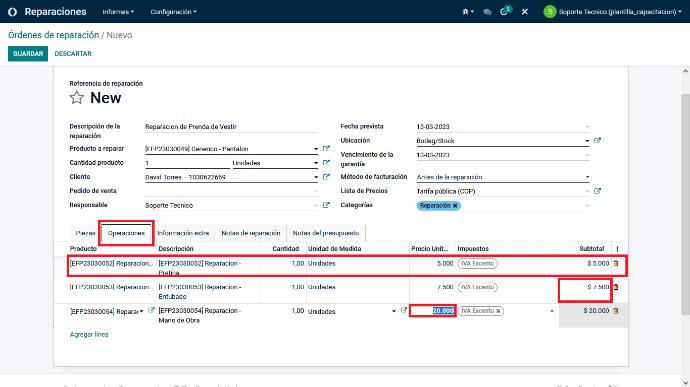Delete the Mano de Obra line
This screenshot has width=690, height=387.
click(x=616, y=311)
